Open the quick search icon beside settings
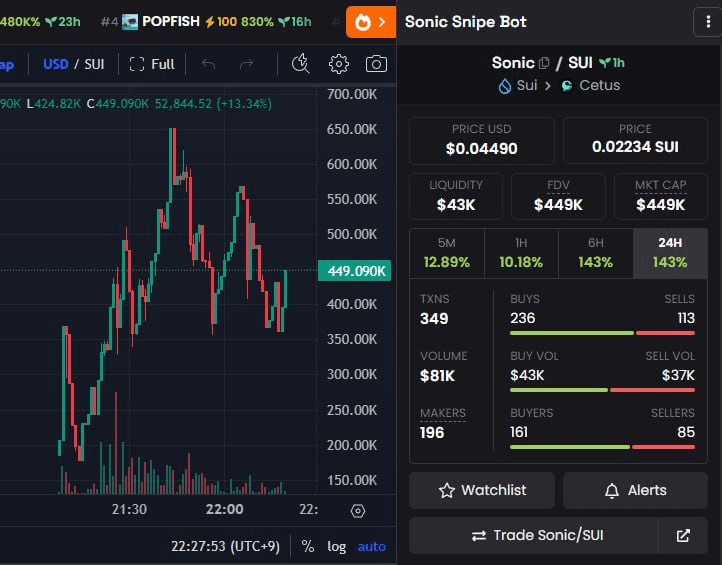 click(x=300, y=64)
